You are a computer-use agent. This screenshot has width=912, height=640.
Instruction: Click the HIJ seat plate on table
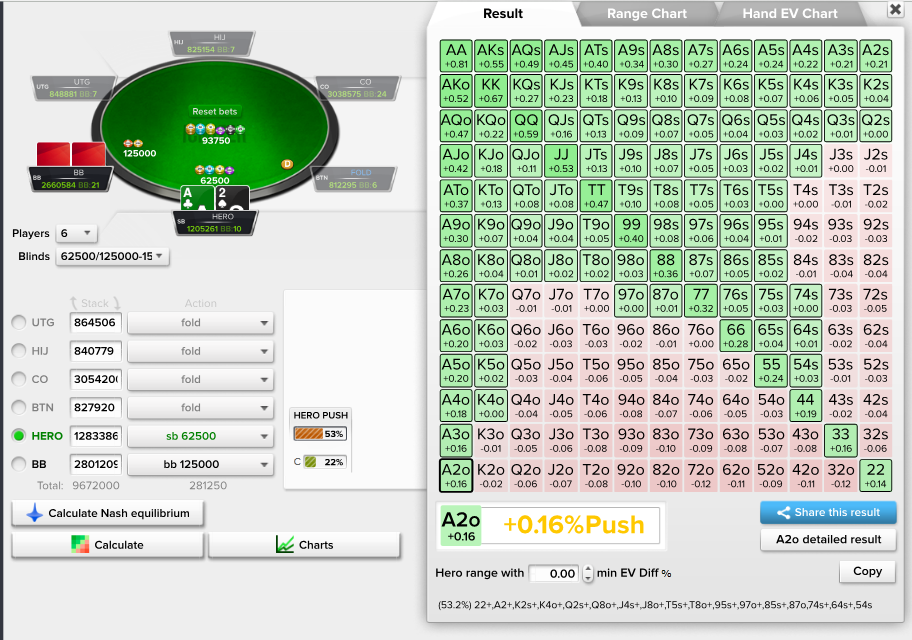(212, 44)
